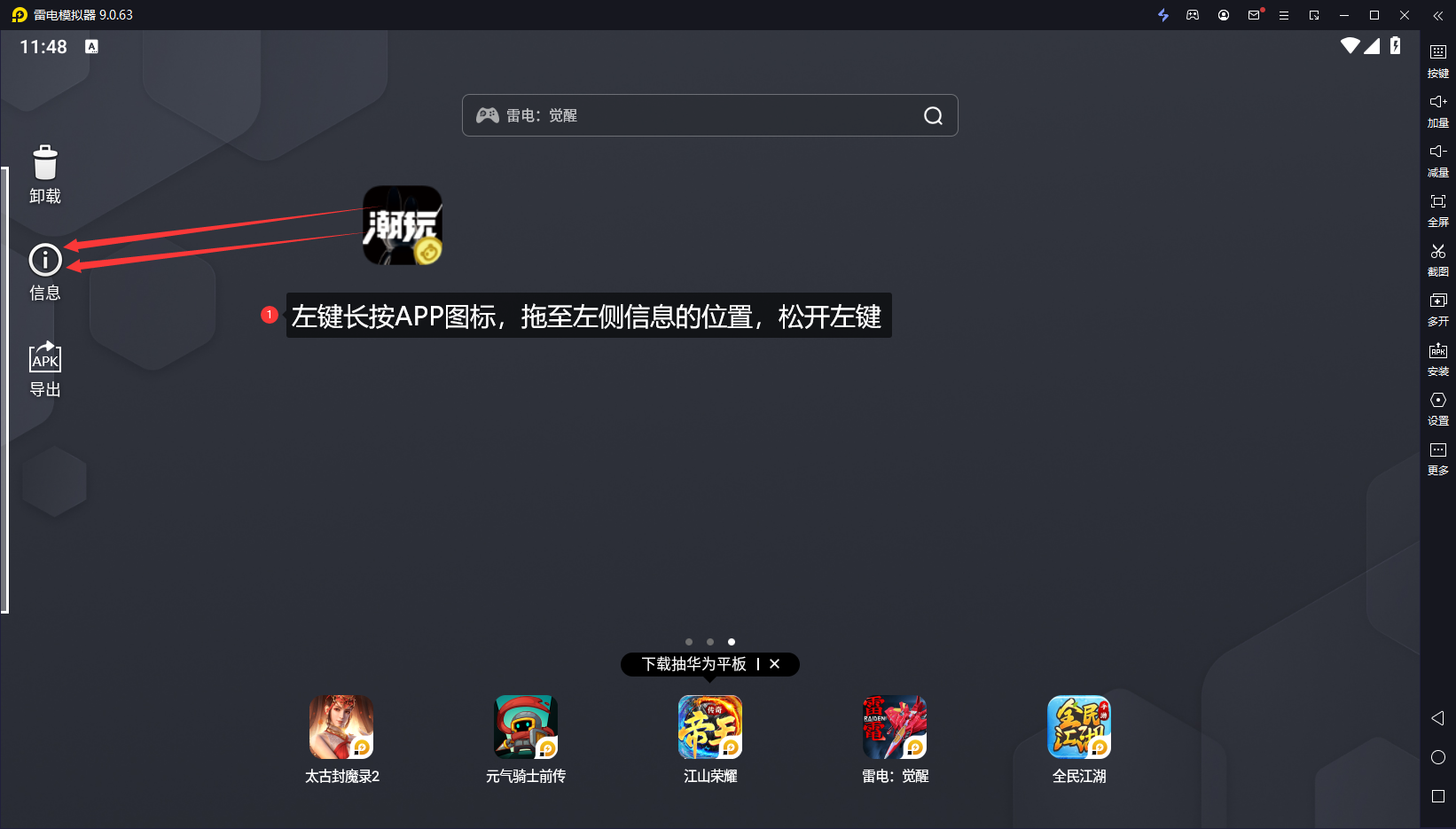This screenshot has width=1456, height=829.
Task: Launch 雷电：觉醒 game from dock
Action: coord(895,727)
